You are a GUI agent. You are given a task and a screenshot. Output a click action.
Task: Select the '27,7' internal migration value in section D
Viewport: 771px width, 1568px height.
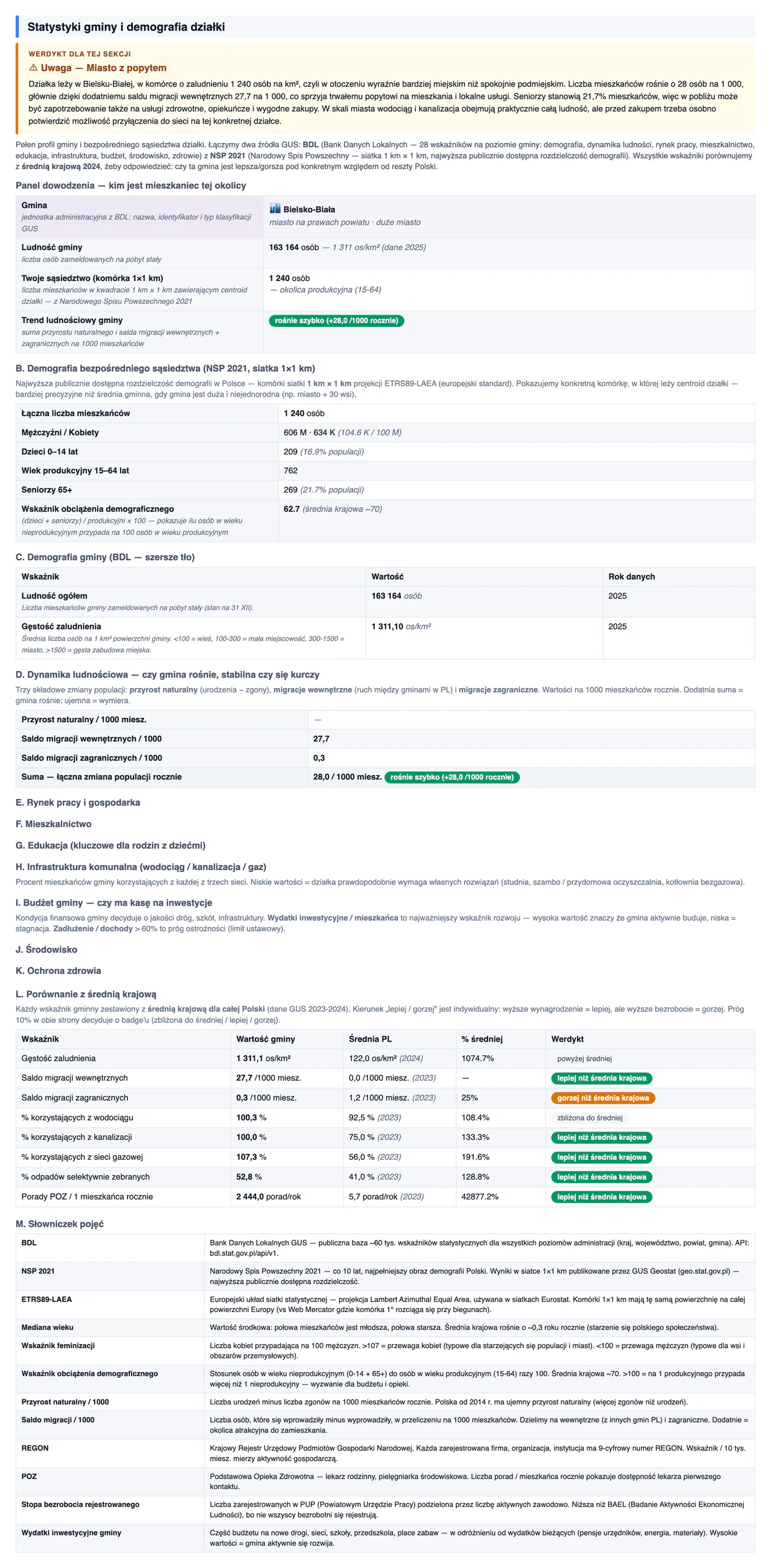pyautogui.click(x=321, y=739)
